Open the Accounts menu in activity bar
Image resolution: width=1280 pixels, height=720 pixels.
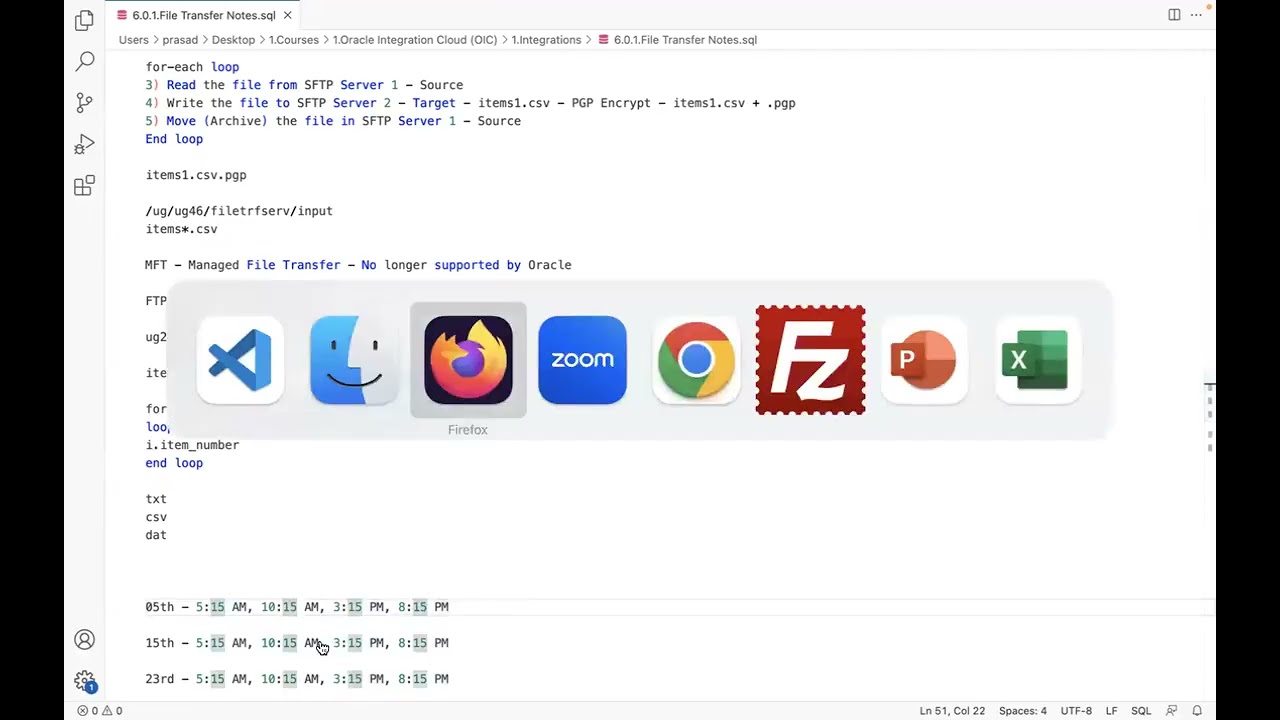(85, 640)
